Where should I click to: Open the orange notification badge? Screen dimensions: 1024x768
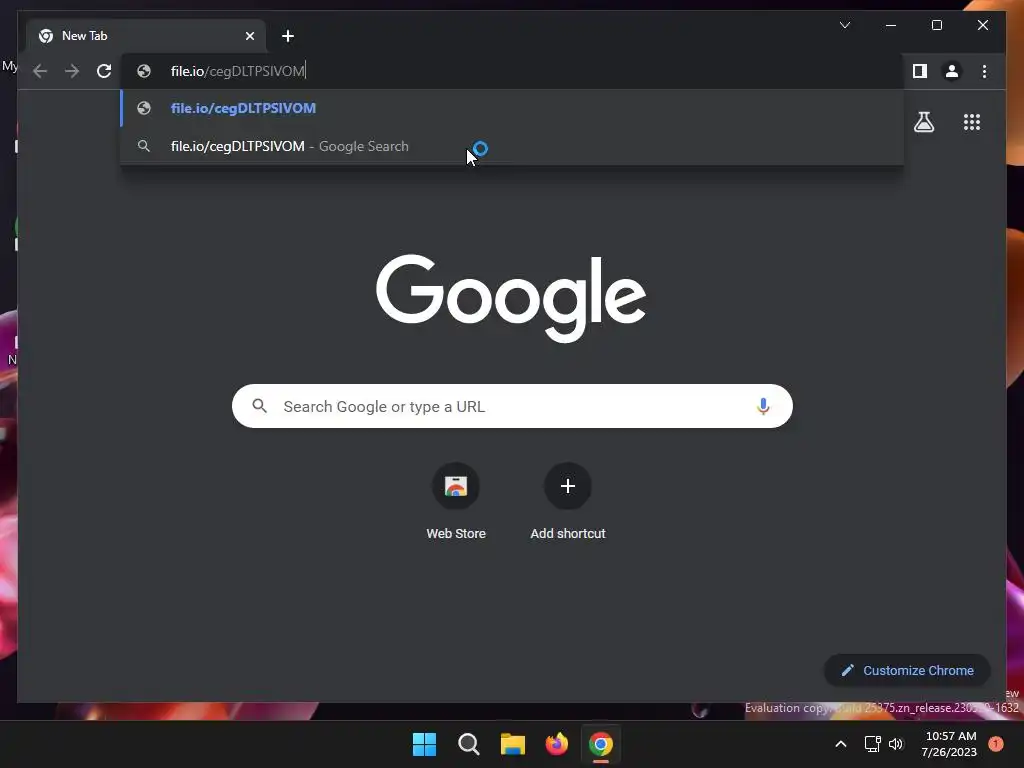996,744
